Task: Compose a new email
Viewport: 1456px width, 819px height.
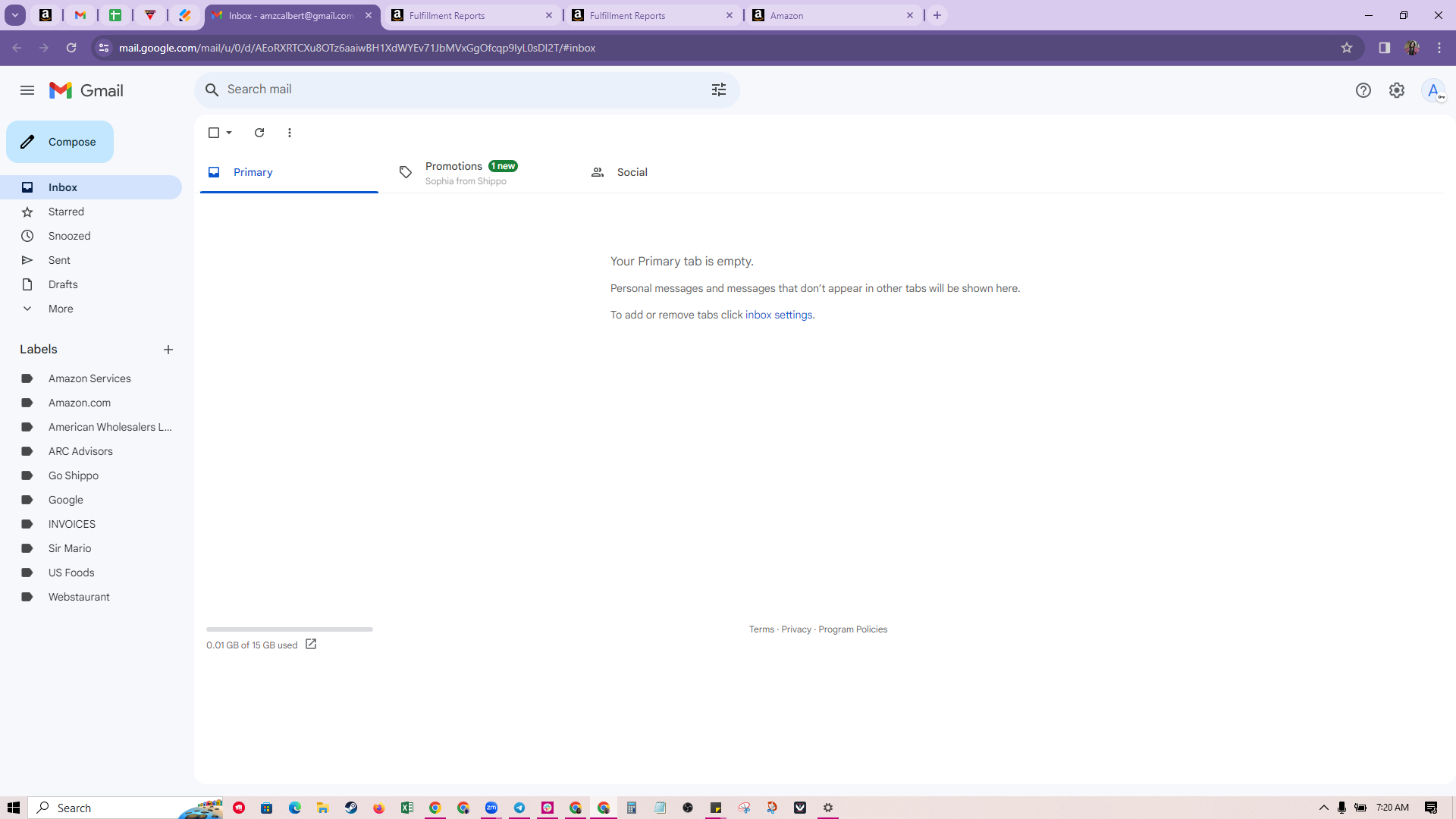Action: click(x=60, y=142)
